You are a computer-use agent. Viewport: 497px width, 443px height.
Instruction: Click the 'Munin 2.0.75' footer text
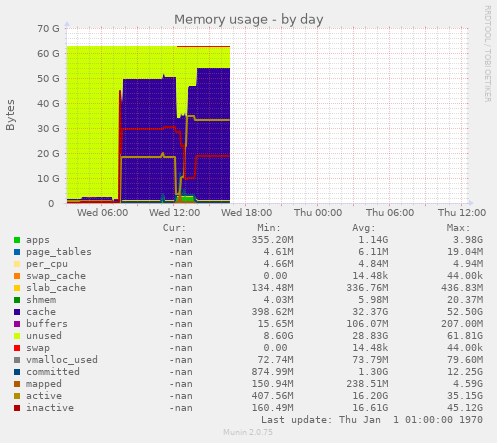pyautogui.click(x=248, y=432)
